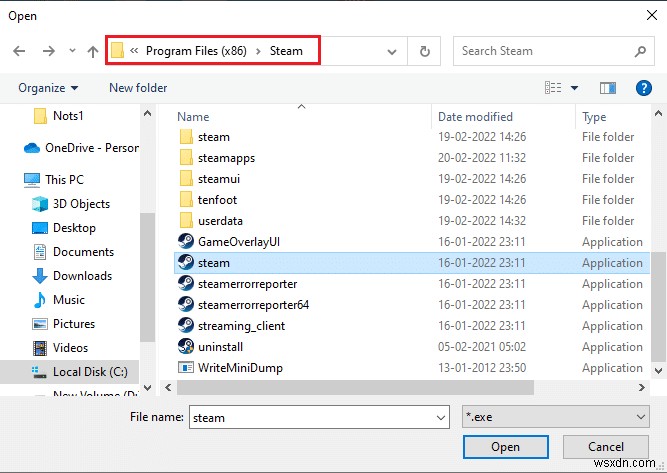Image resolution: width=667 pixels, height=473 pixels.
Task: Open Videos in the sidebar
Action: click(60, 348)
